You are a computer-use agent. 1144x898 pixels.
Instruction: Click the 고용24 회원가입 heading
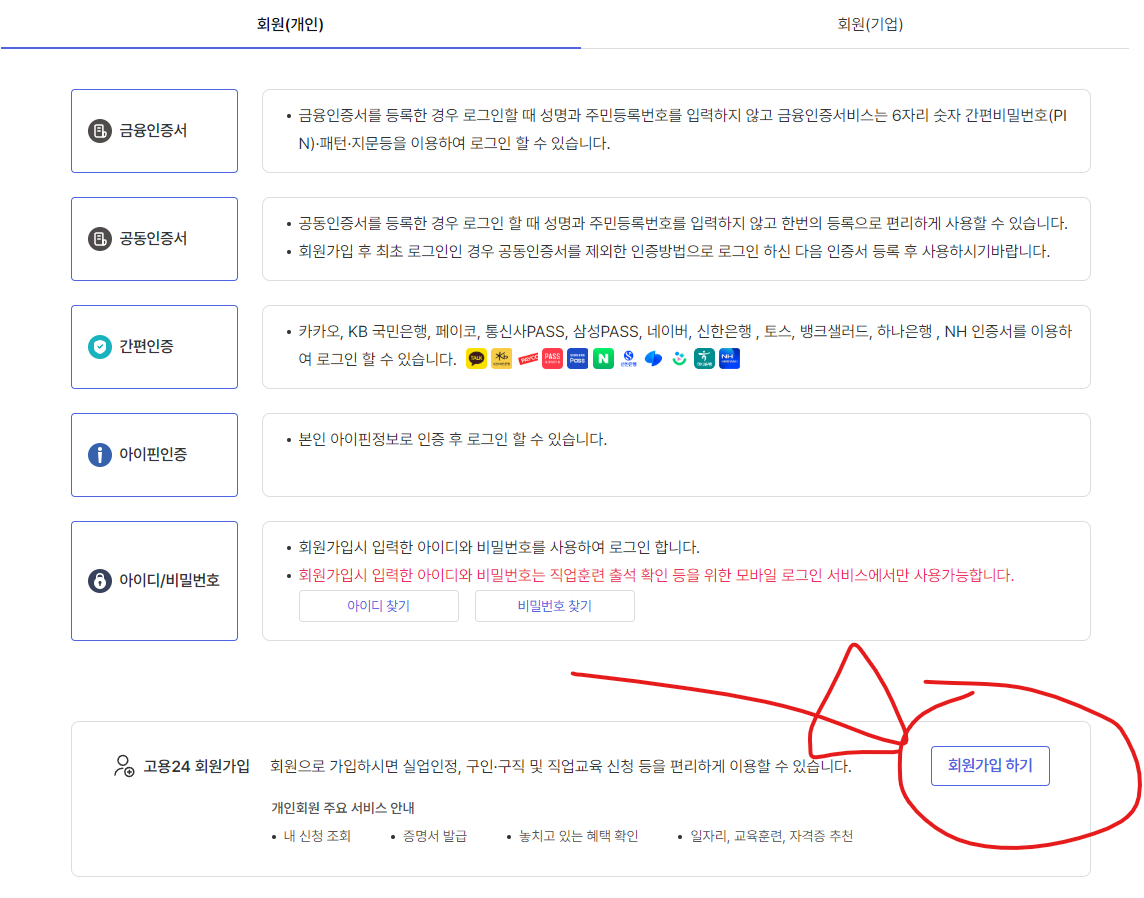[x=196, y=767]
